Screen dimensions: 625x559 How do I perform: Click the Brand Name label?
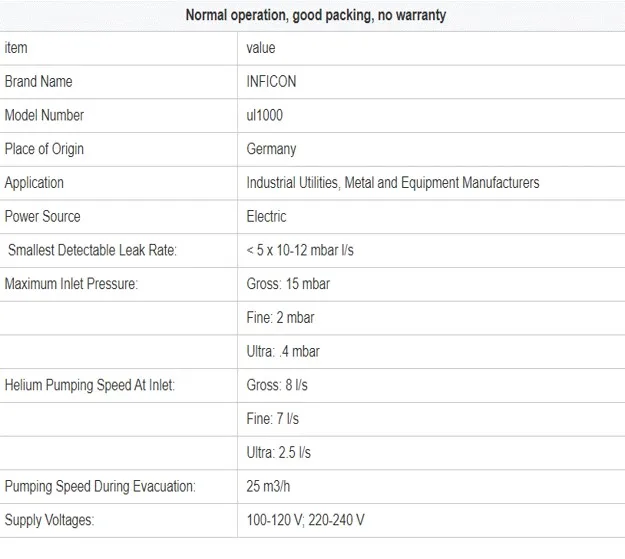click(x=39, y=82)
